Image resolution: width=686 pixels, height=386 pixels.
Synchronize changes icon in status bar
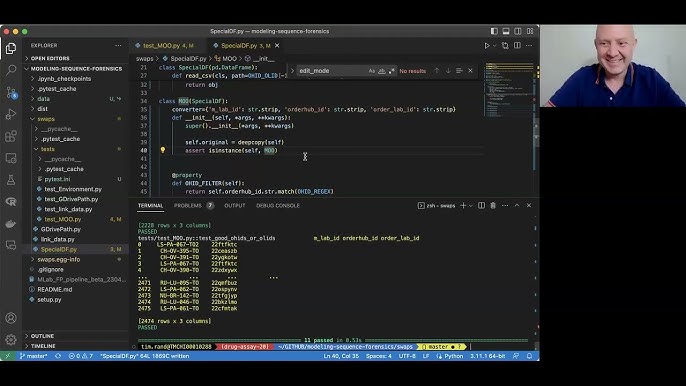tap(58, 356)
